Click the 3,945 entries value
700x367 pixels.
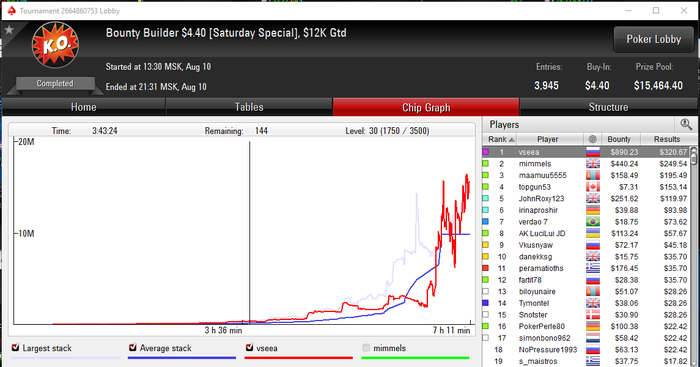546,86
